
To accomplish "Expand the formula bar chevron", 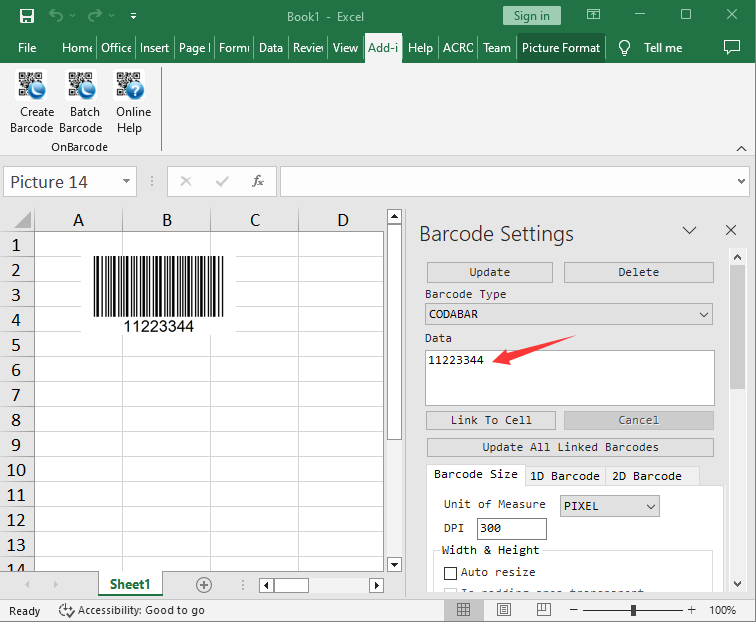I will click(x=741, y=182).
